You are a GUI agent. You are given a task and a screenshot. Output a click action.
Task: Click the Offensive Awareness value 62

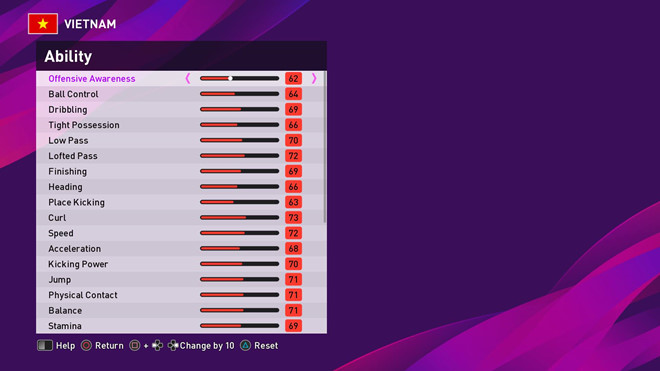pyautogui.click(x=293, y=78)
